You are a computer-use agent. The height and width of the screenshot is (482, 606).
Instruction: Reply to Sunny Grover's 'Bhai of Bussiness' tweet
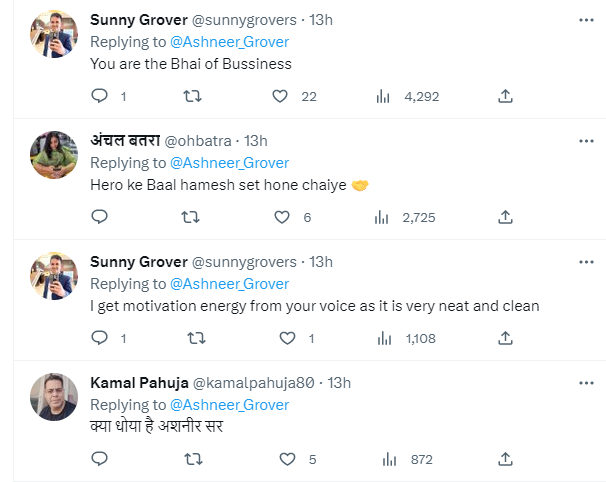click(99, 96)
